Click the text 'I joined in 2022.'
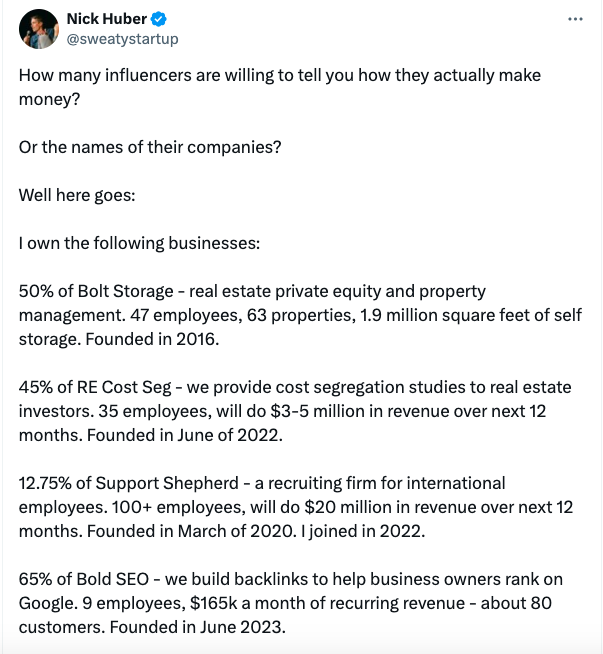The width and height of the screenshot is (603, 654). (x=363, y=531)
